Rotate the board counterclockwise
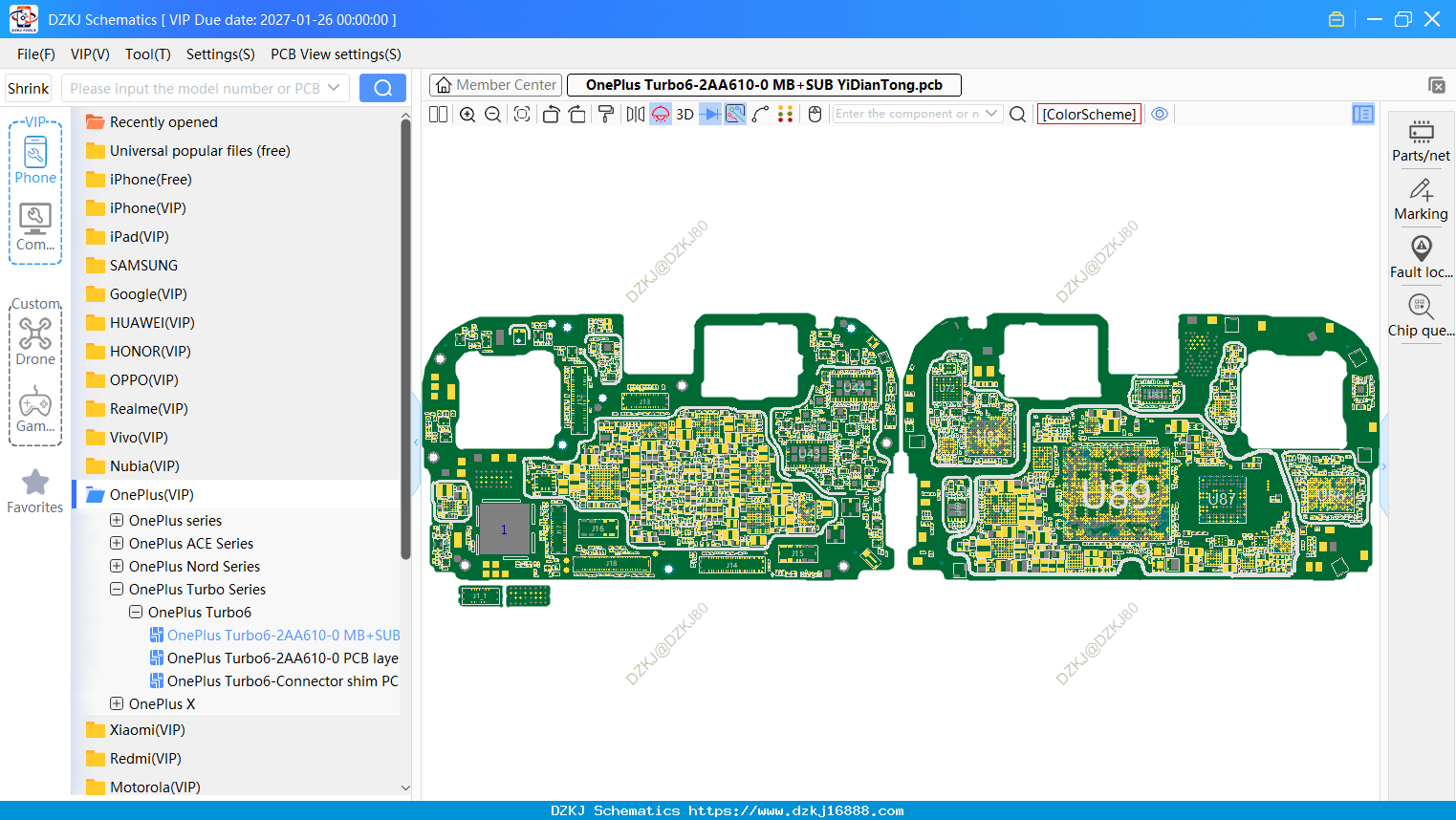1456x820 pixels. (551, 114)
